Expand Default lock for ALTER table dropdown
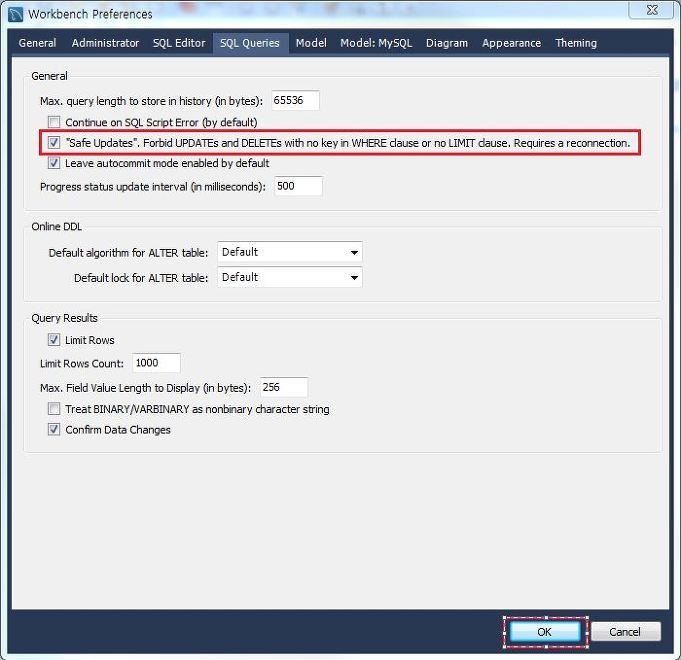Screen dimensions: 681x660 tap(289, 277)
